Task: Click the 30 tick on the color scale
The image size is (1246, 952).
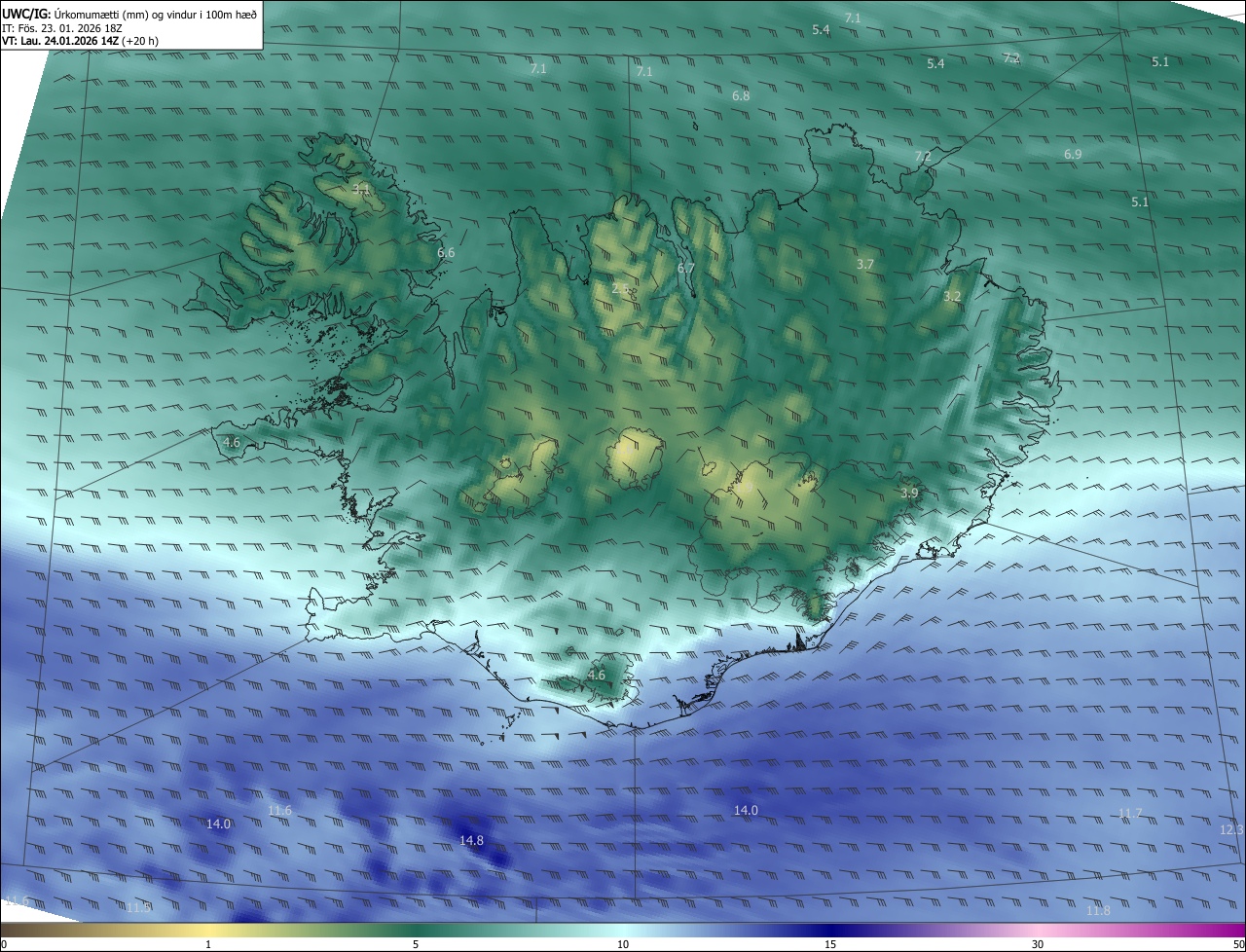Action: tap(1038, 945)
